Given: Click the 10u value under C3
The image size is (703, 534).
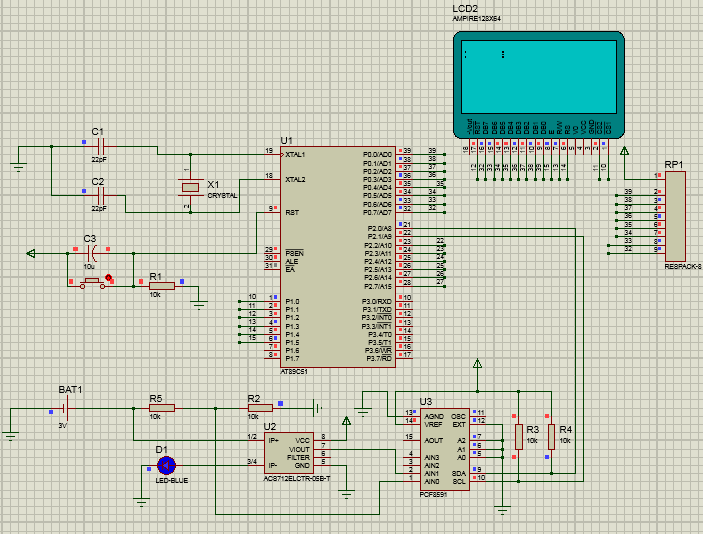Looking at the screenshot, I should [x=89, y=267].
